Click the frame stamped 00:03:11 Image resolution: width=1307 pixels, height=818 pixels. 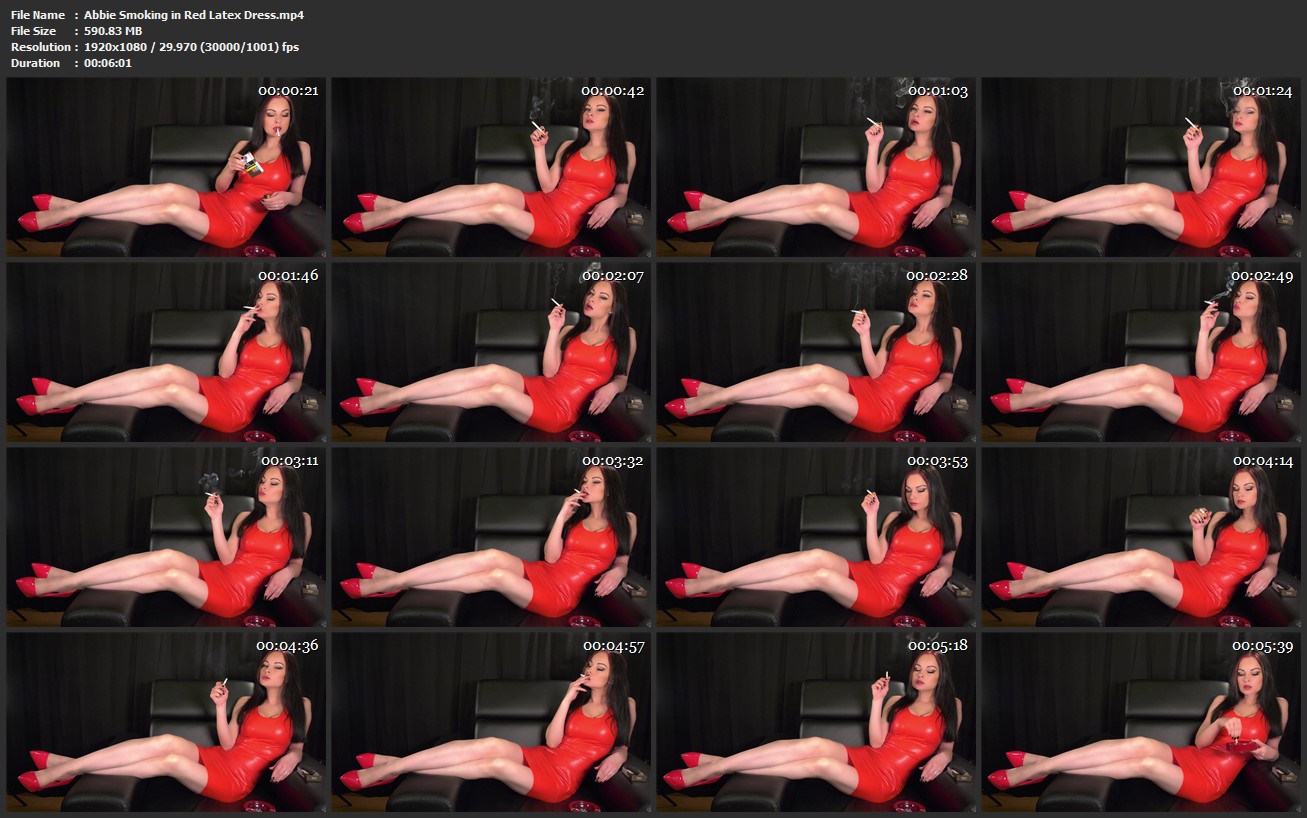coord(166,537)
